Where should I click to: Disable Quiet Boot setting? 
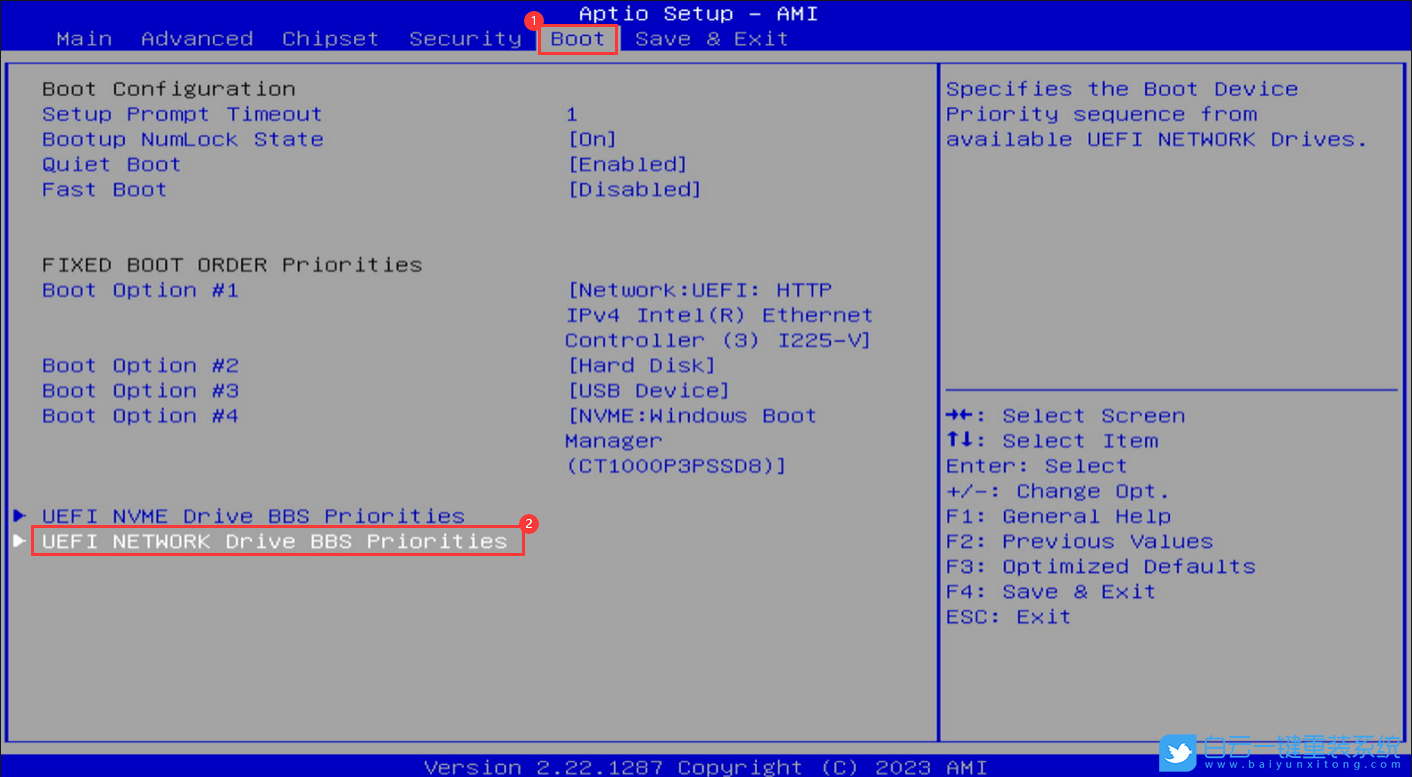pyautogui.click(x=627, y=164)
